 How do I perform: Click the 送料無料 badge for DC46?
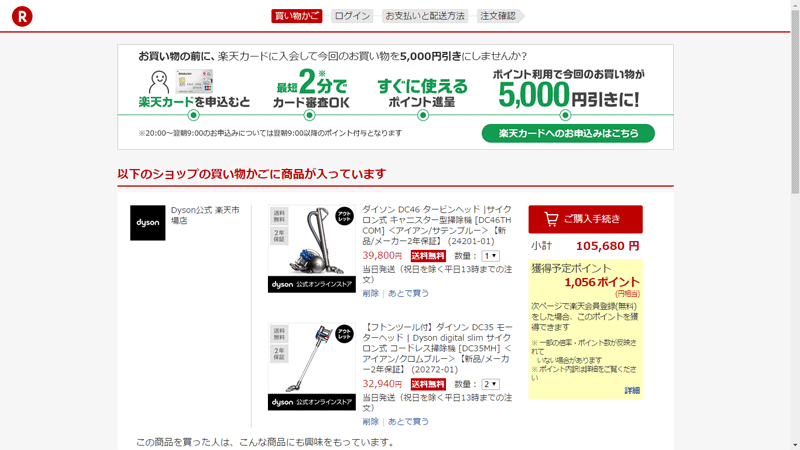tap(428, 256)
